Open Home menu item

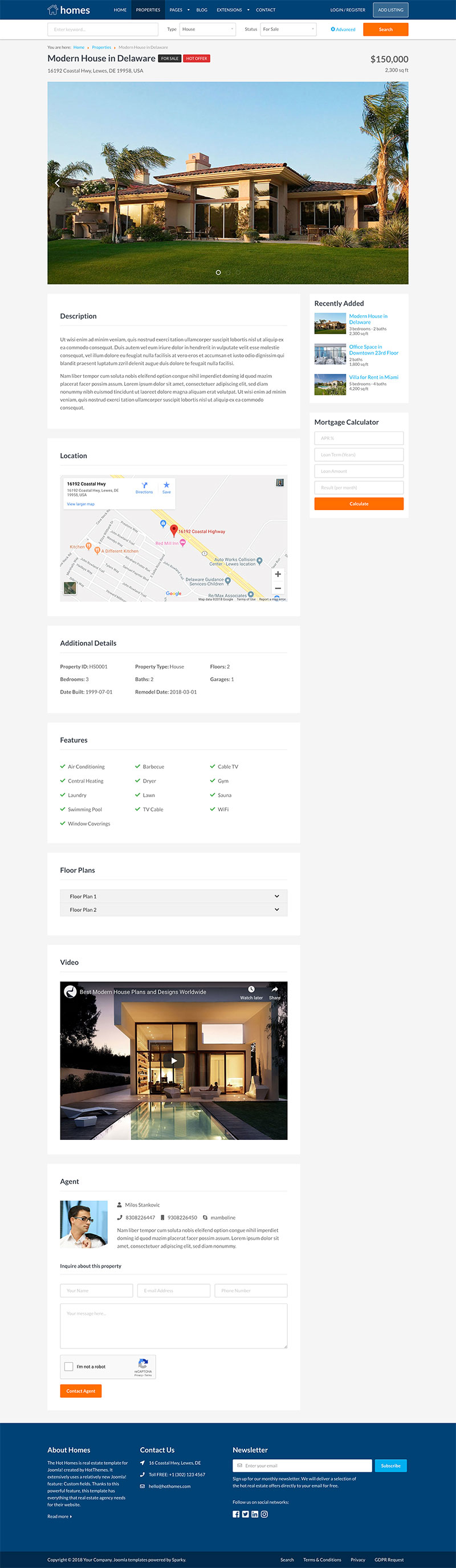click(120, 10)
